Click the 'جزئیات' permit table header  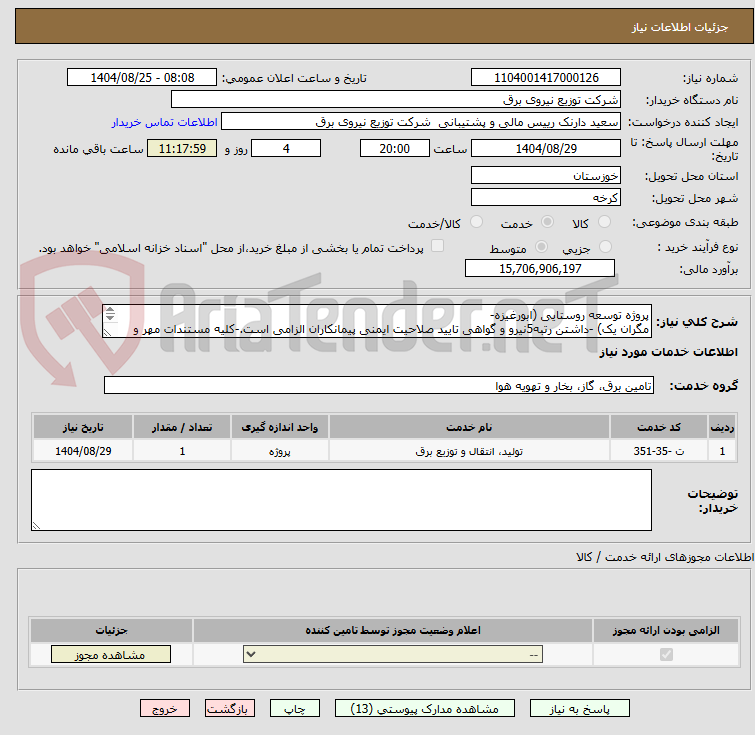(x=111, y=630)
